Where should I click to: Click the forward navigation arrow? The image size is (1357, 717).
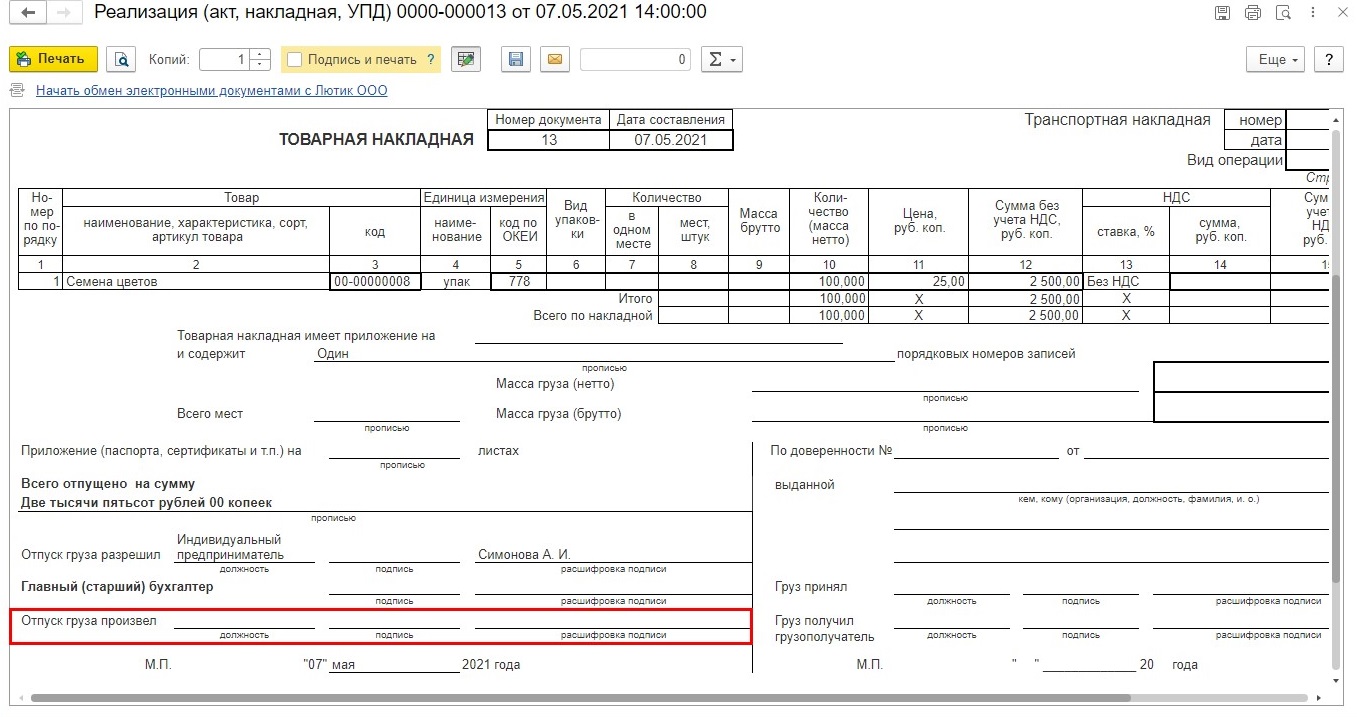[63, 14]
